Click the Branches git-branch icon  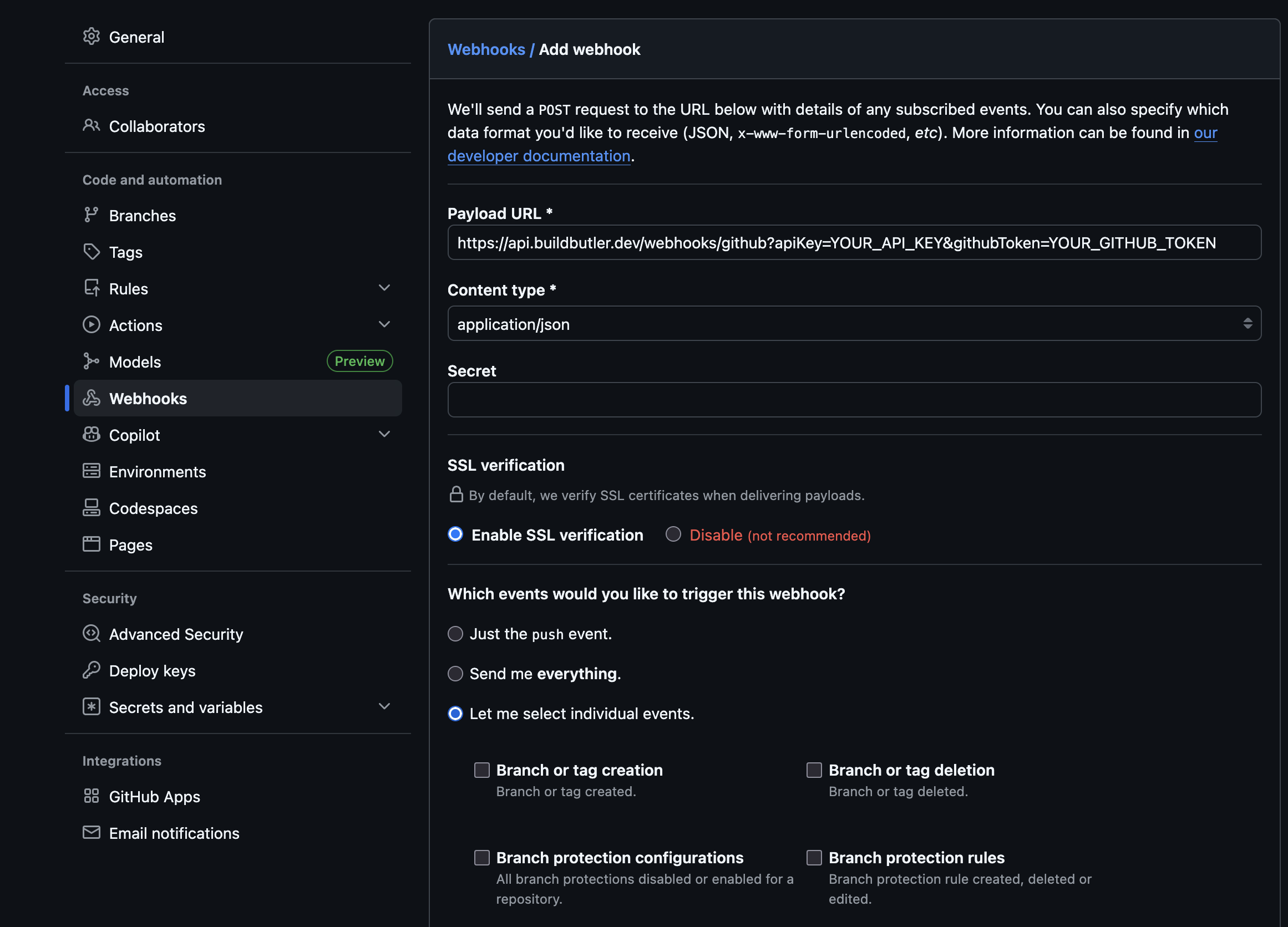91,215
